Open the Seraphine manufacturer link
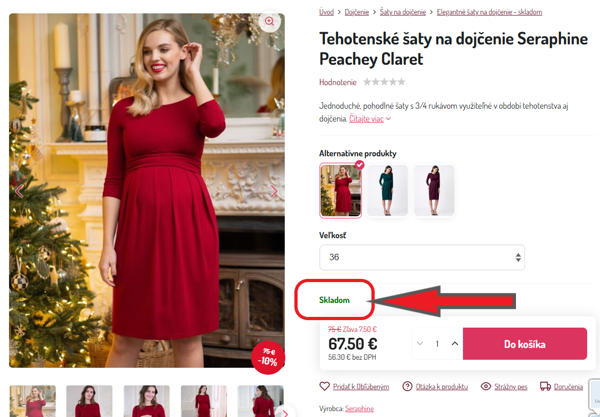Viewport: 600px width, 417px height. click(x=360, y=409)
